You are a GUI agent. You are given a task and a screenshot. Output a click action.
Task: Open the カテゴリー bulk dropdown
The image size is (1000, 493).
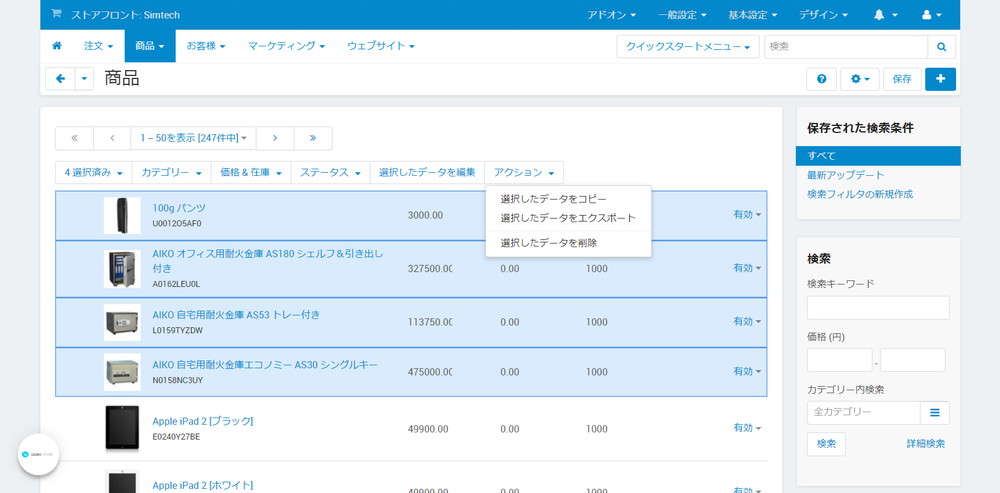pos(172,173)
